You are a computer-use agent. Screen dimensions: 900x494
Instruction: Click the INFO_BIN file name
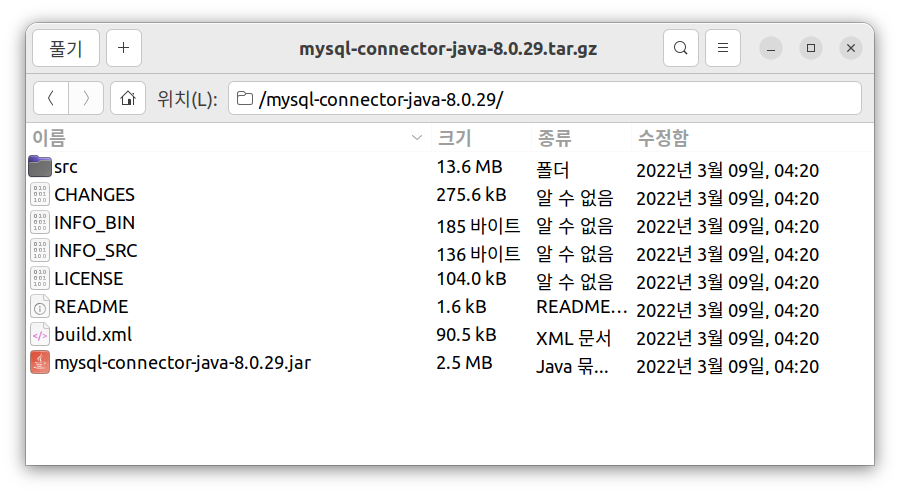coord(95,223)
